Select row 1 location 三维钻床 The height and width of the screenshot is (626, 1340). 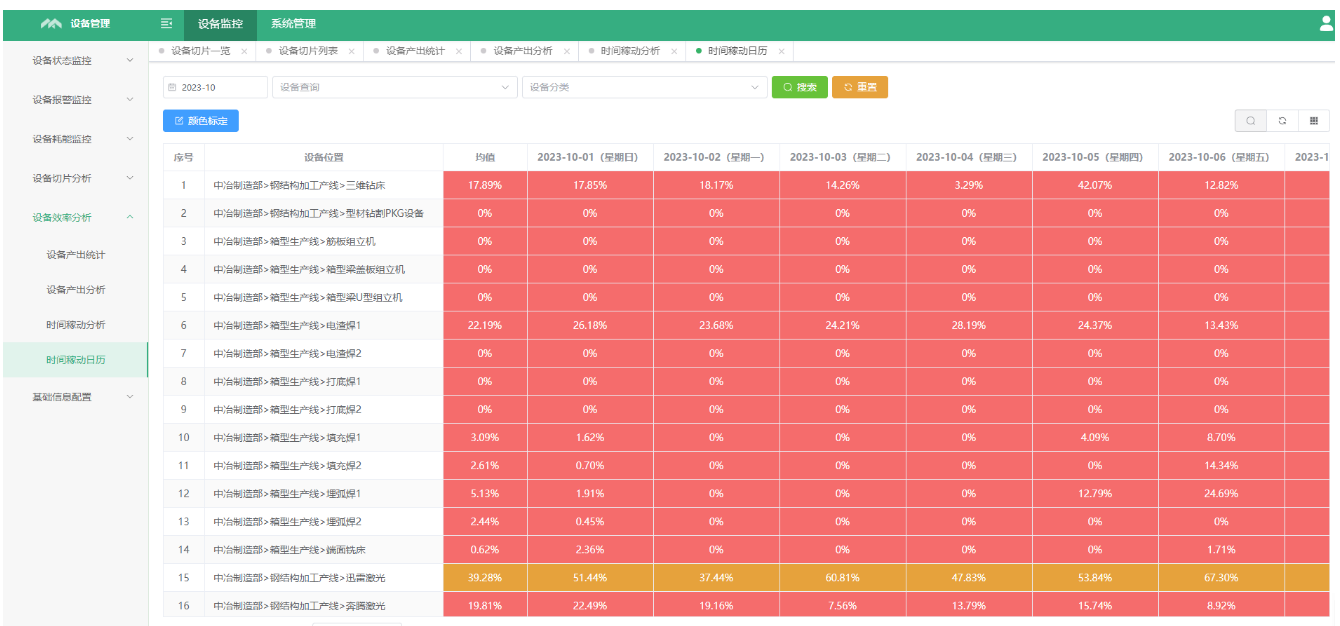pyautogui.click(x=324, y=185)
